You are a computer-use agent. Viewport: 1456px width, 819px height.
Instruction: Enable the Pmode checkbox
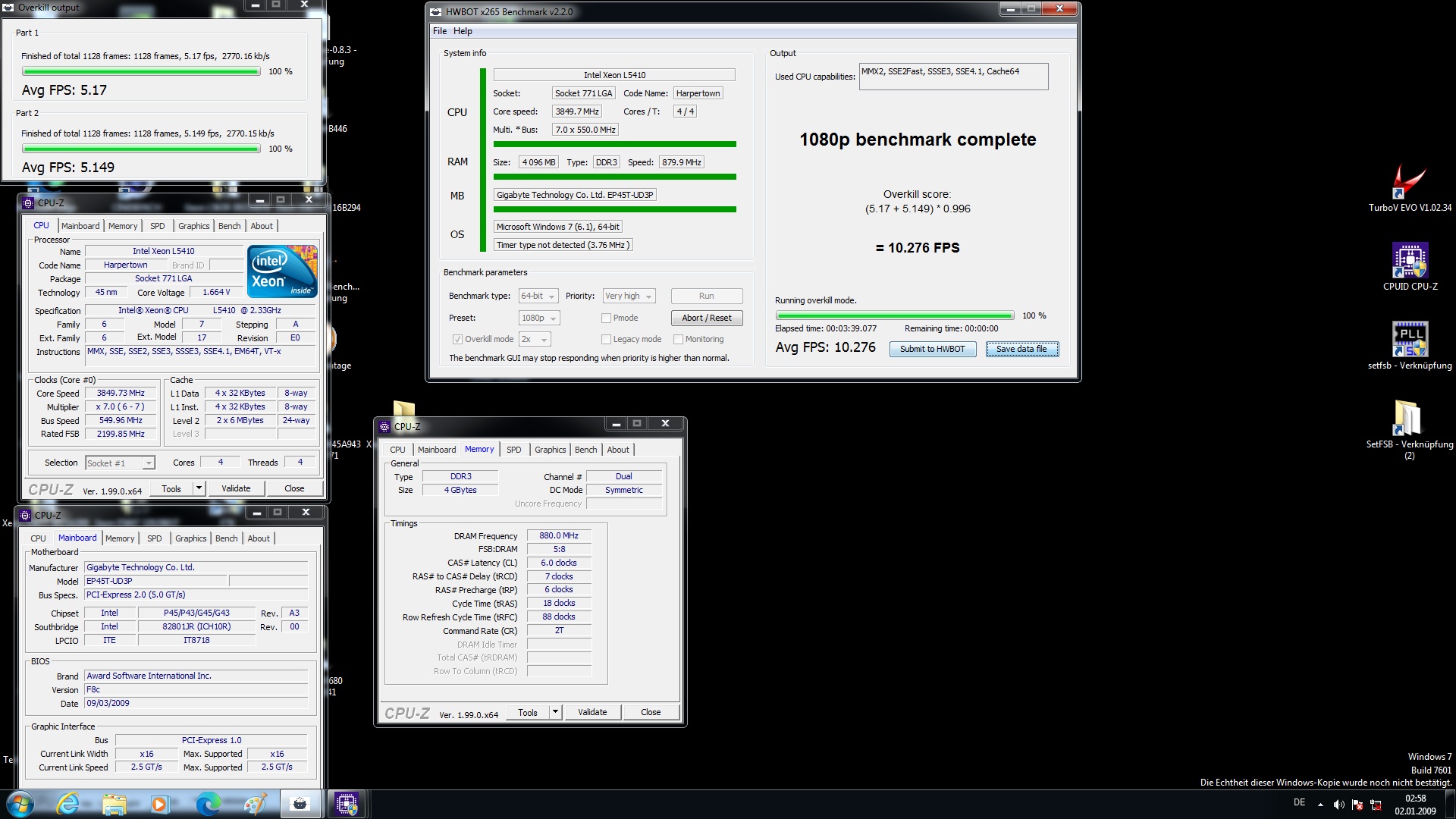(606, 318)
